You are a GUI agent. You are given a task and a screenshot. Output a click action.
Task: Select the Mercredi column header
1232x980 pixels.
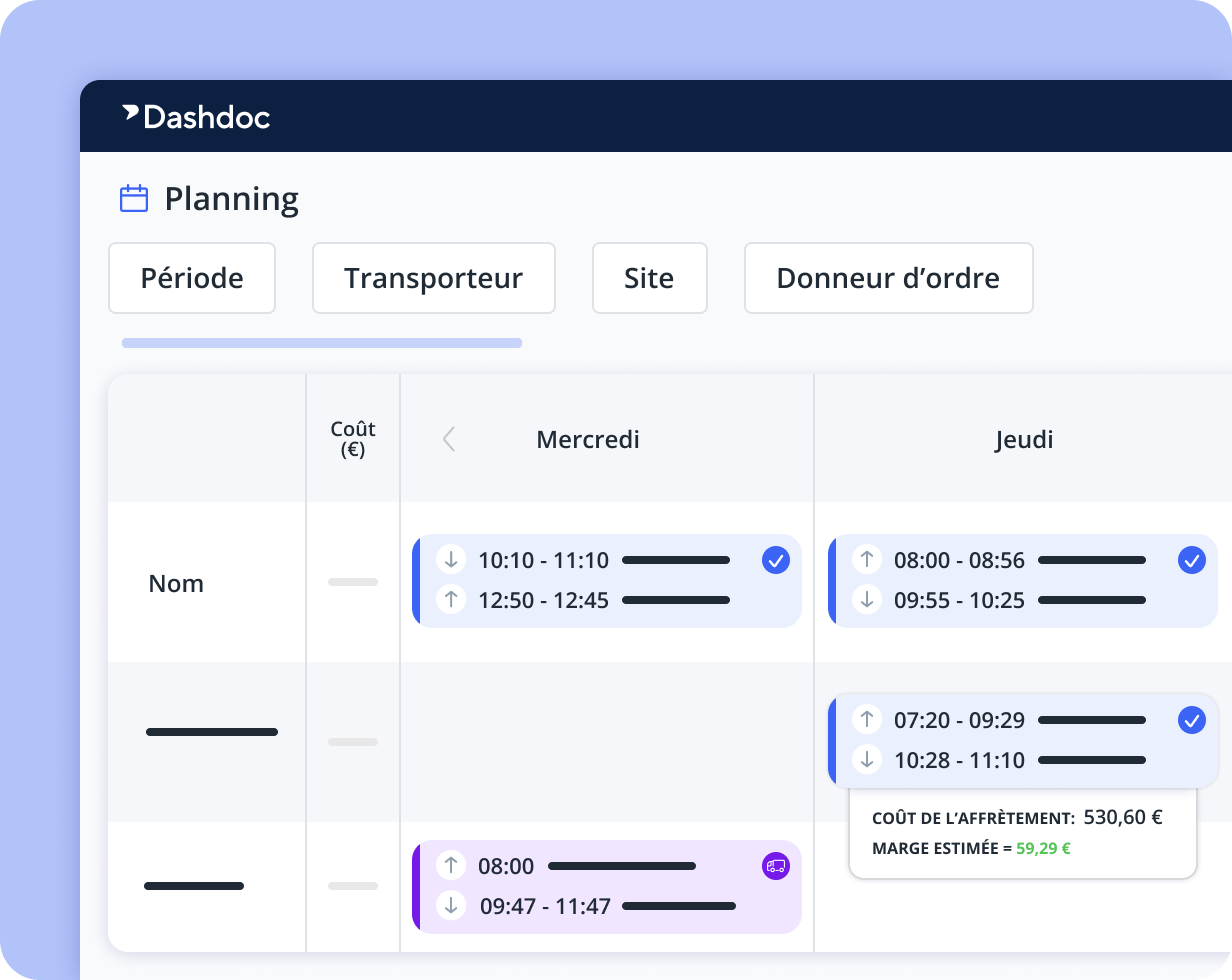[588, 439]
